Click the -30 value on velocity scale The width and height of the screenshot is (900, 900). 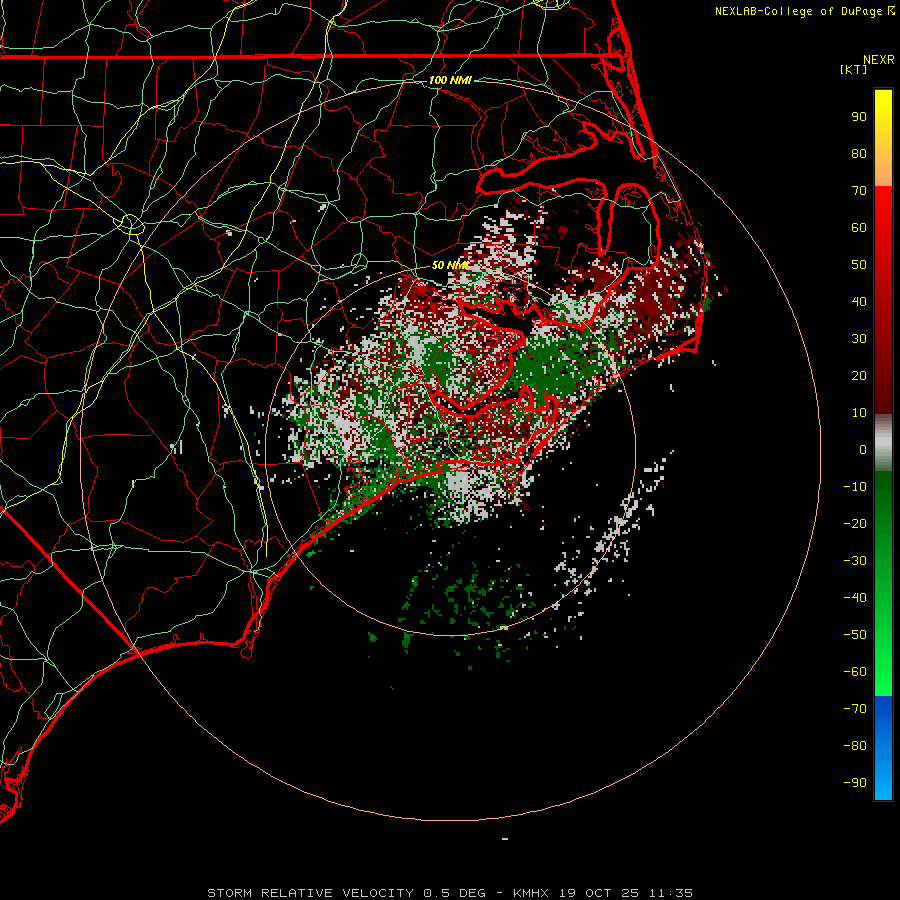tap(855, 561)
